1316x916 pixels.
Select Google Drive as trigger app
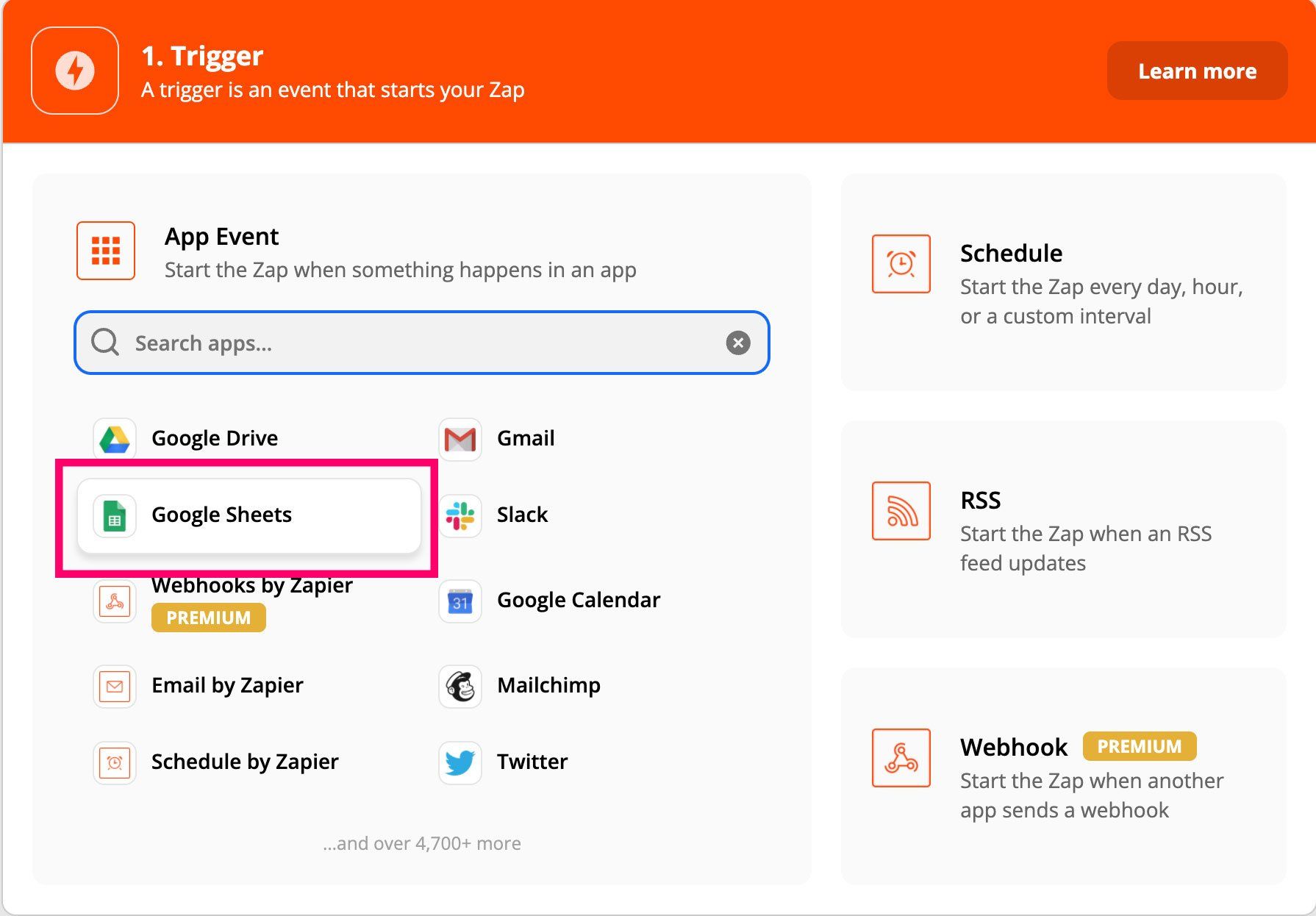215,438
